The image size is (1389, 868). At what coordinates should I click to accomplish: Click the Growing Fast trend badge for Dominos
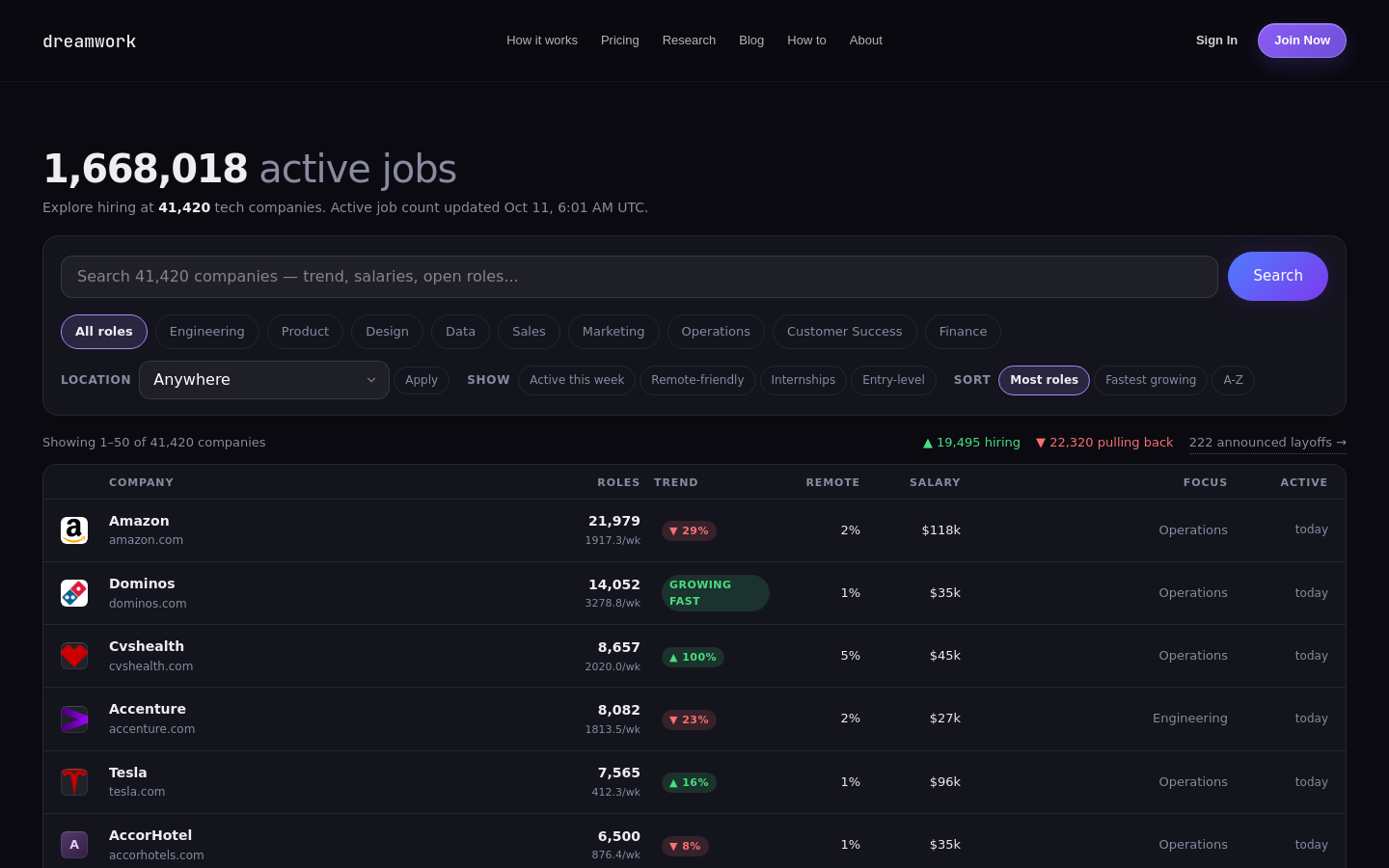[x=715, y=593]
